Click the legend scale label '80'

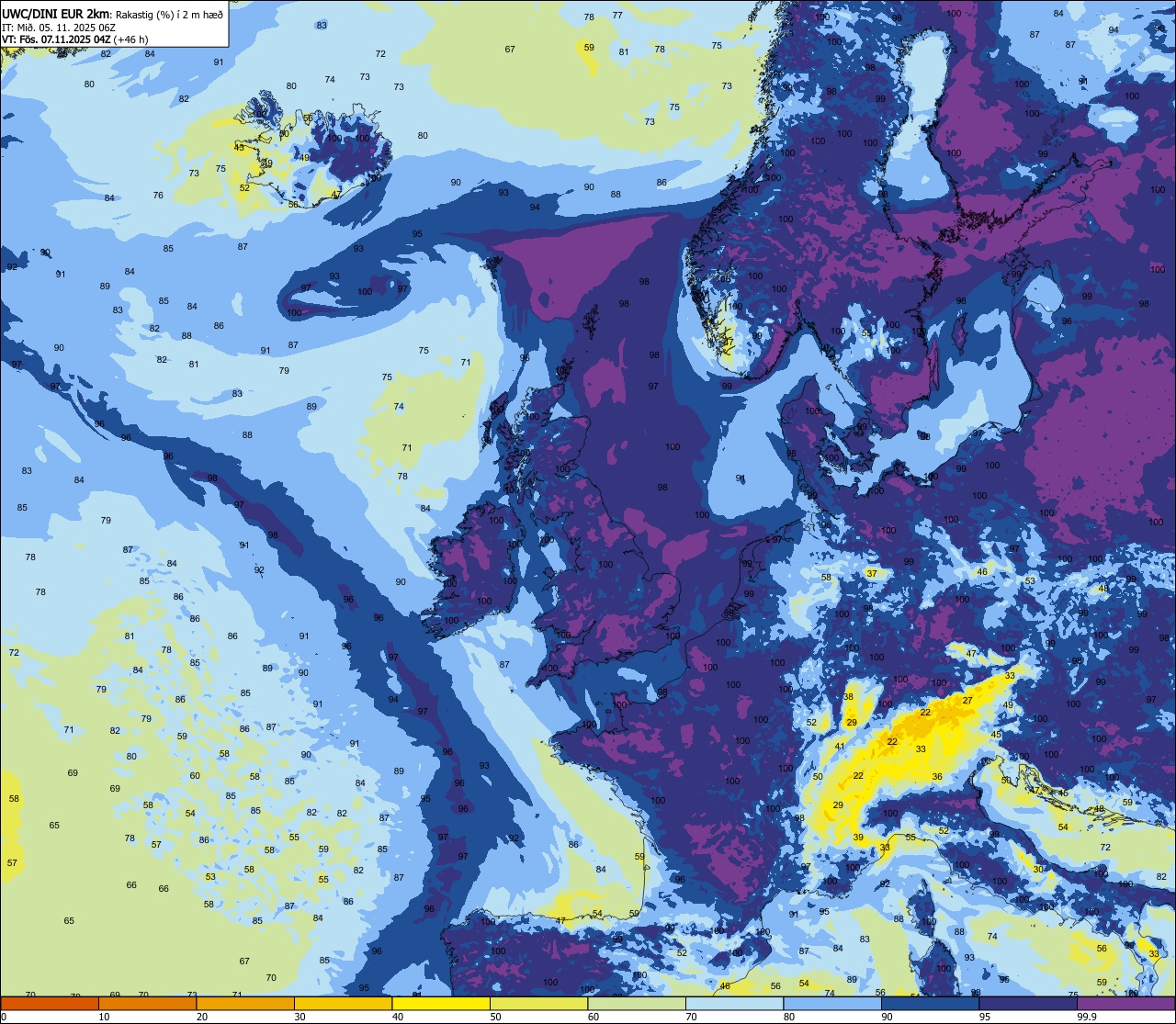coord(789,1017)
